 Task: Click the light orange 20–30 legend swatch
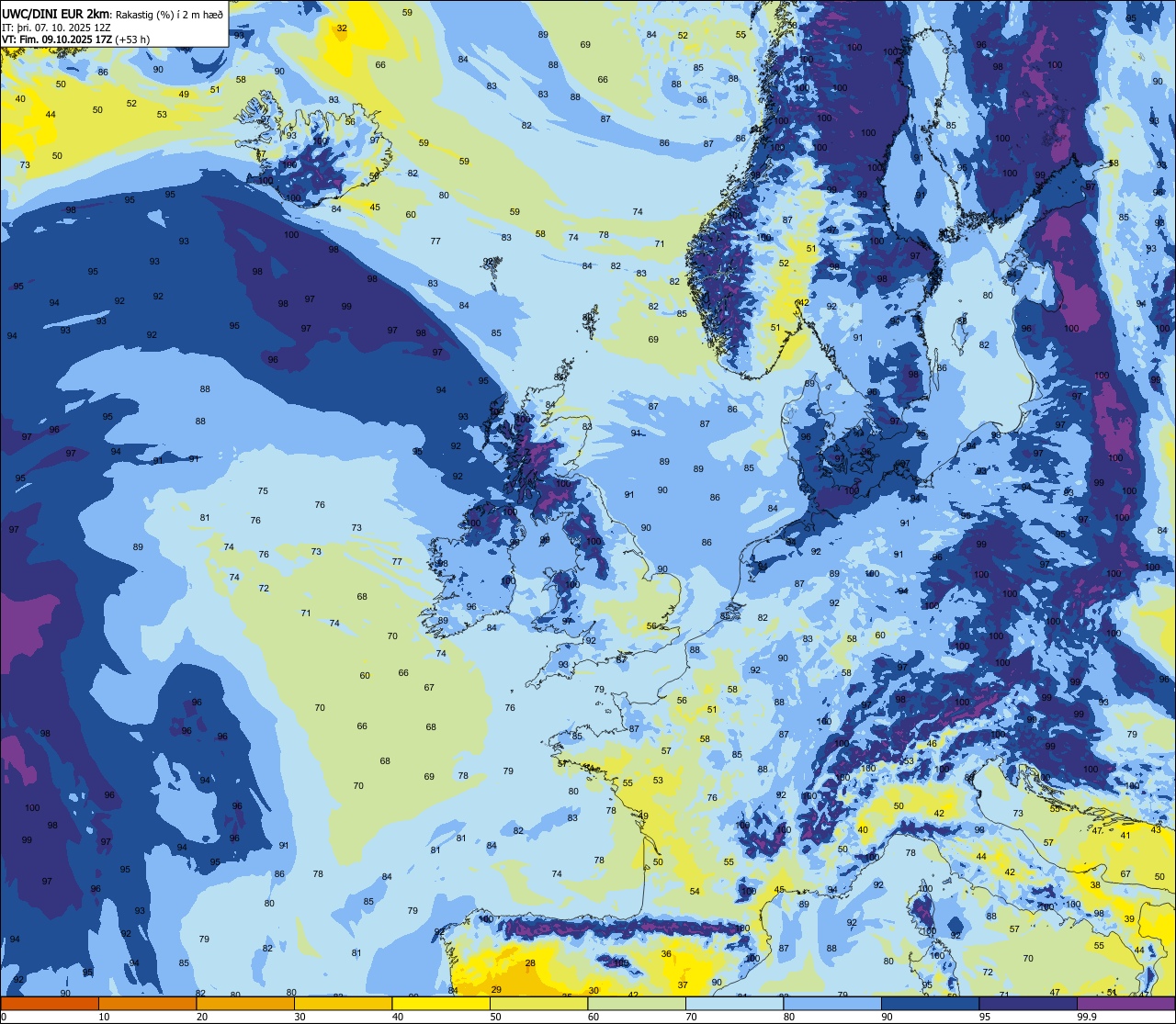245,1004
